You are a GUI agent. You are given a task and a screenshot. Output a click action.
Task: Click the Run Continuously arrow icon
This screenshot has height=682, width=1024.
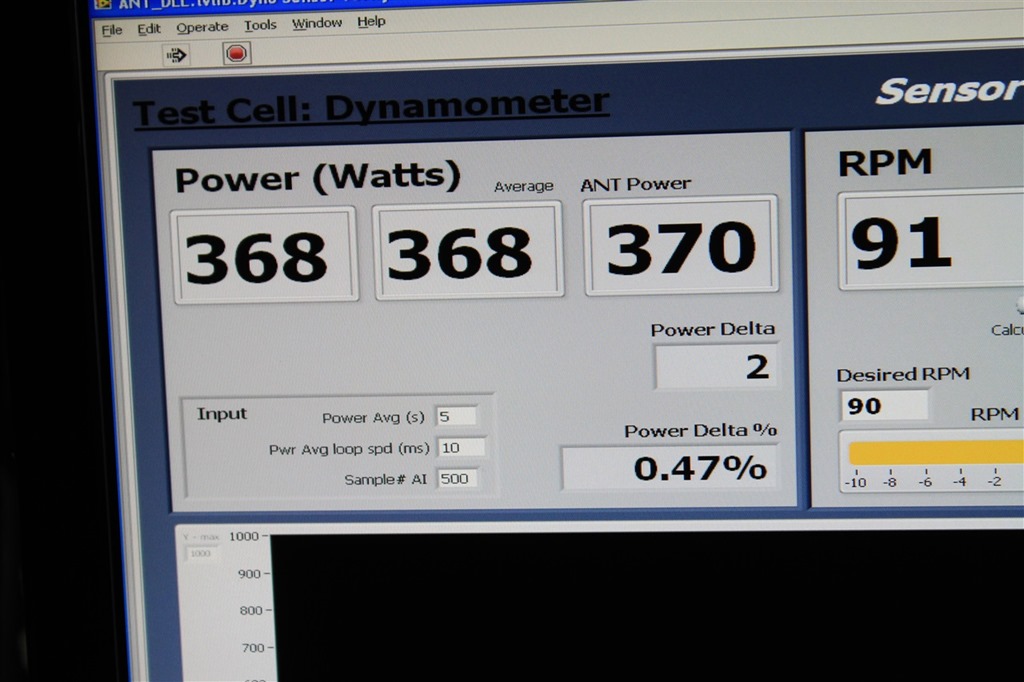click(176, 55)
